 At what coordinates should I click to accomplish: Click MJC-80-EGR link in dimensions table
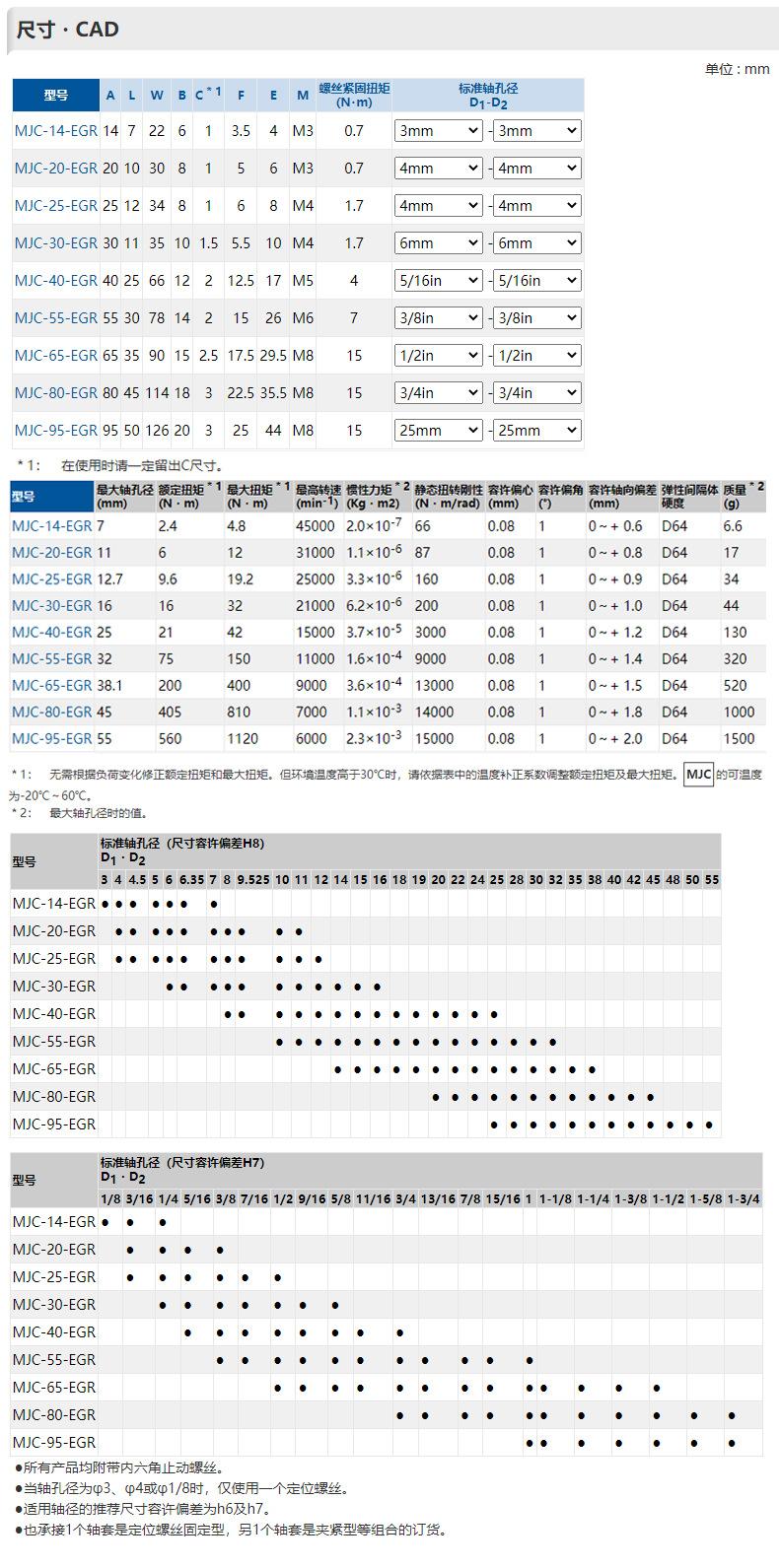click(x=56, y=392)
